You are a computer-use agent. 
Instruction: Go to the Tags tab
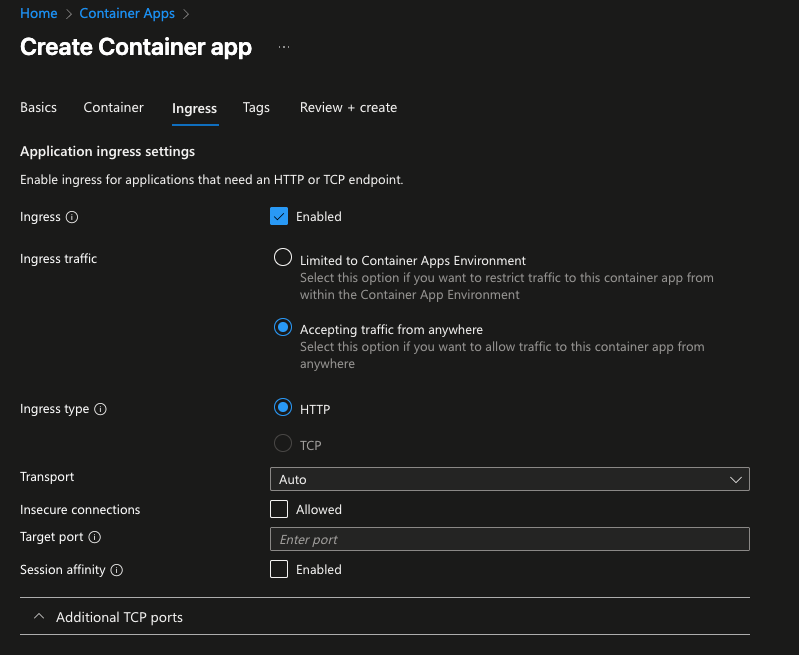(x=256, y=107)
